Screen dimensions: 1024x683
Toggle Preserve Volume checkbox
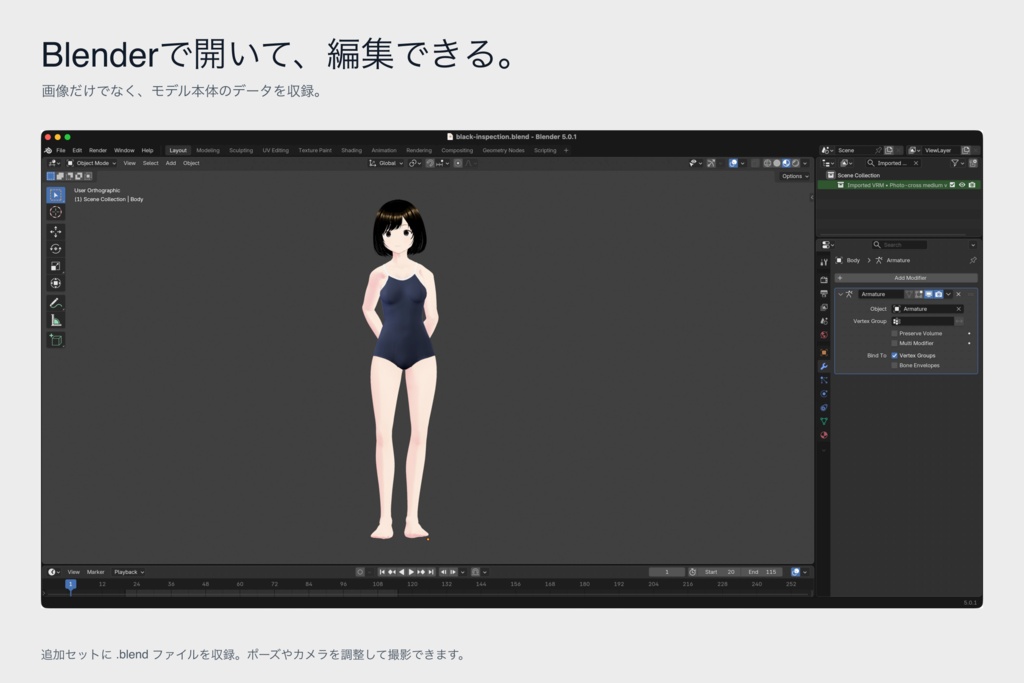[895, 333]
